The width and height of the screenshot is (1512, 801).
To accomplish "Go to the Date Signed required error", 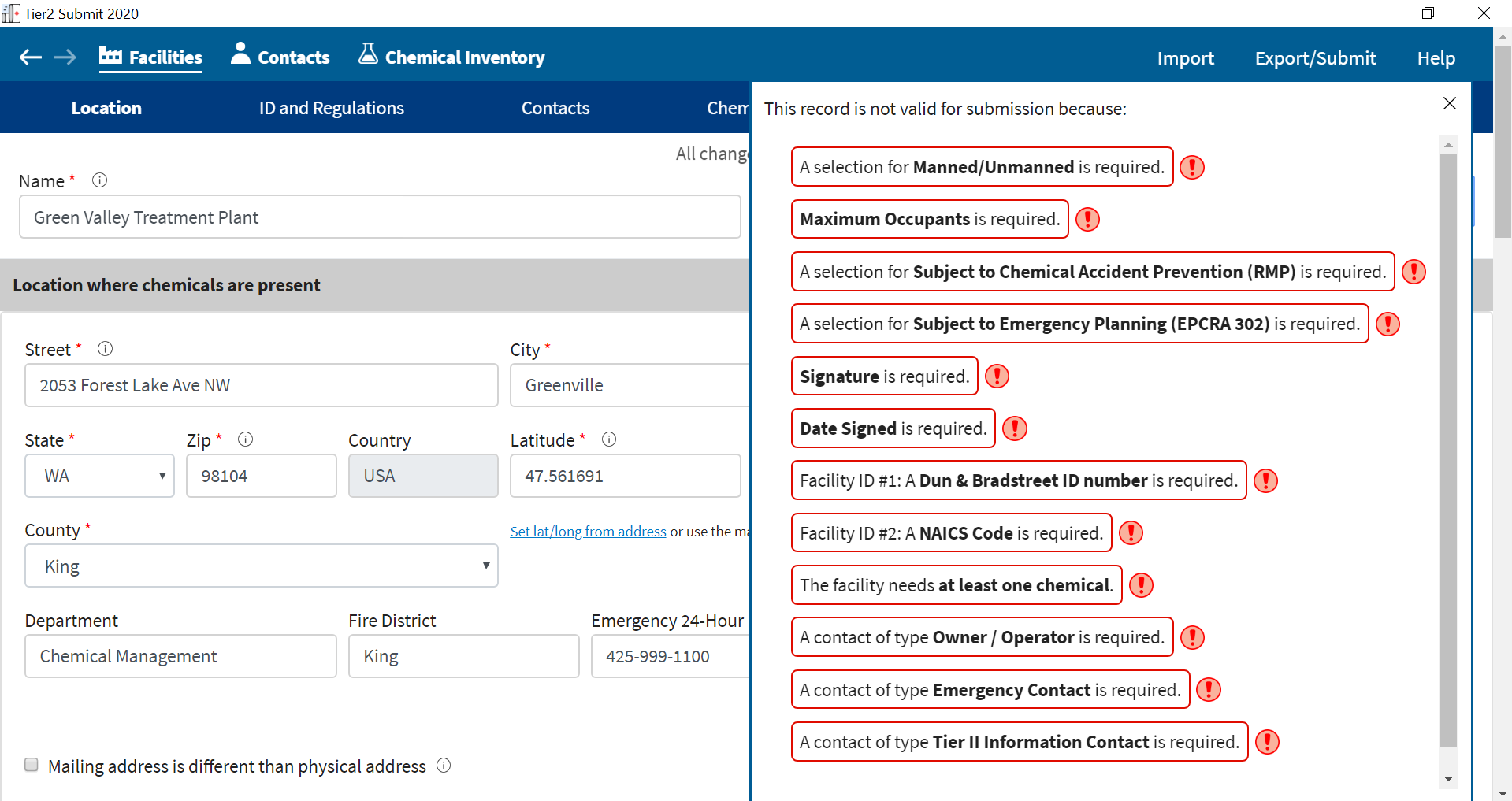I will click(x=893, y=428).
